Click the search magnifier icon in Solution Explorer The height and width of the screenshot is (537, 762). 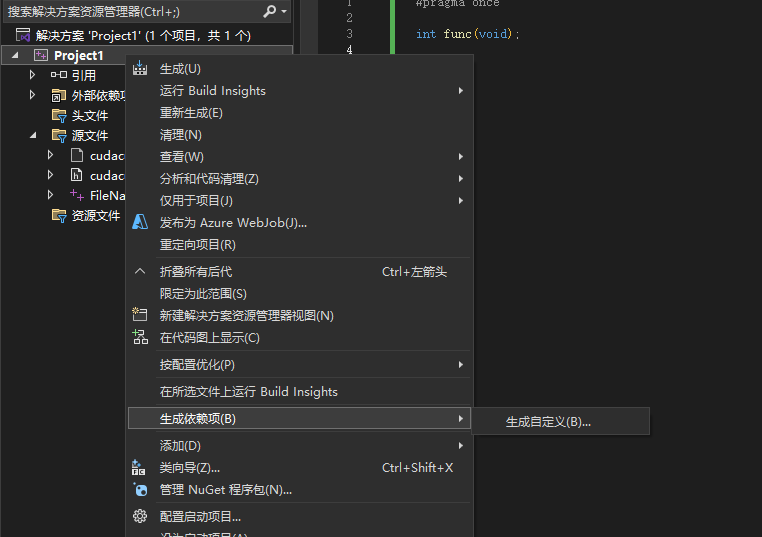[270, 11]
